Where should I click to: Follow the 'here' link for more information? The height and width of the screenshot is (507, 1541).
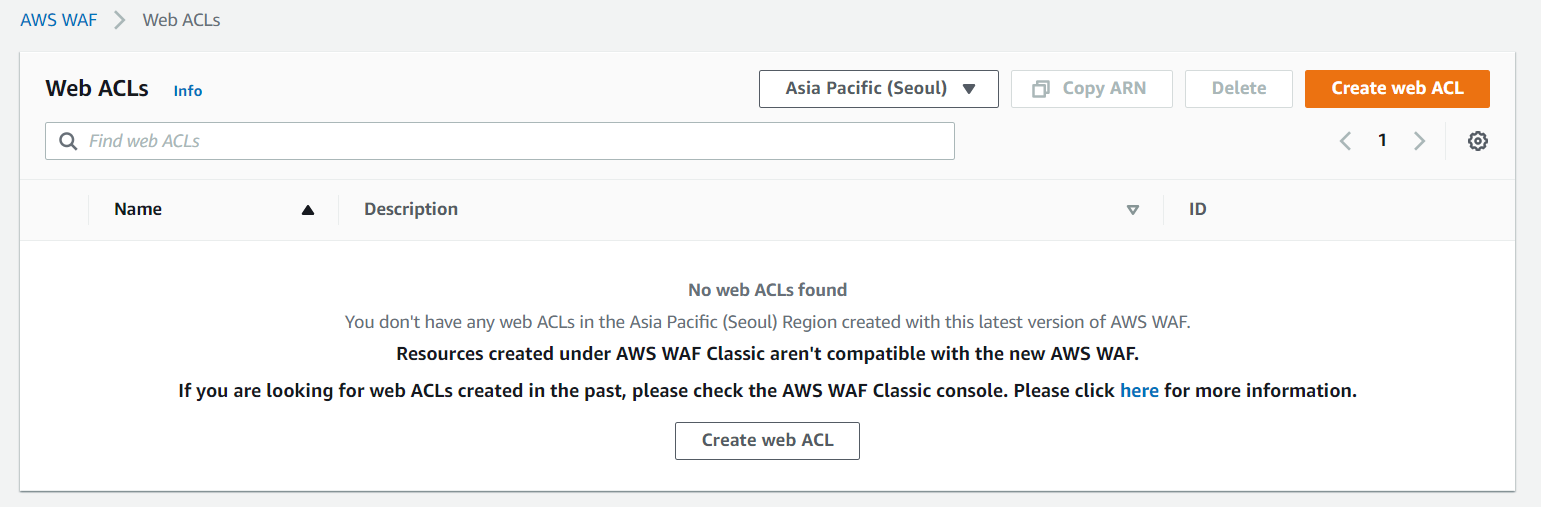1139,391
